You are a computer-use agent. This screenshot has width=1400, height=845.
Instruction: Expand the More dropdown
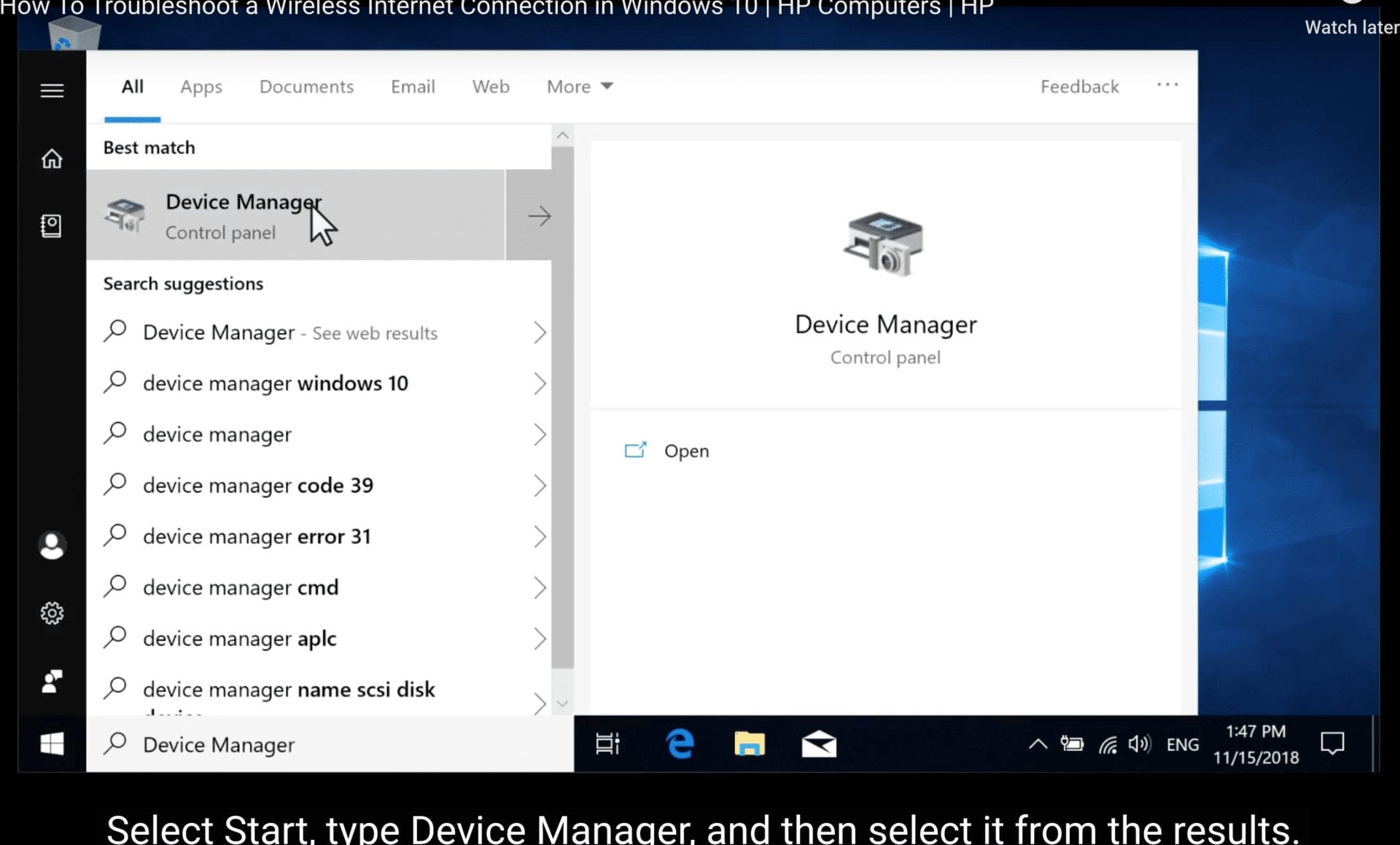click(x=580, y=87)
